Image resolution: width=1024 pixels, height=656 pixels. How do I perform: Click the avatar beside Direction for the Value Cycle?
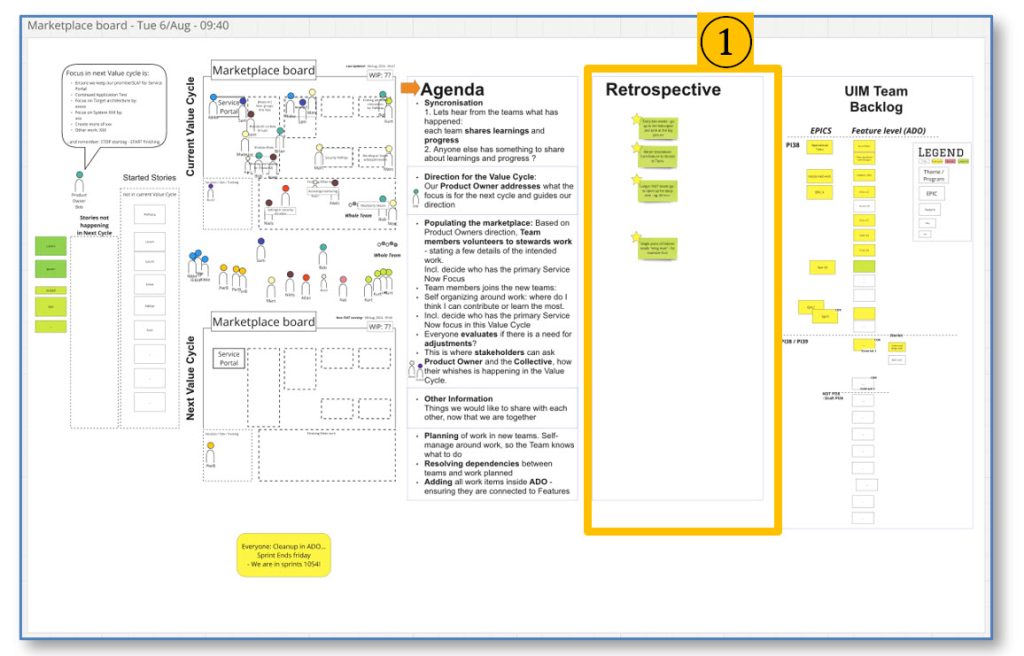[416, 198]
